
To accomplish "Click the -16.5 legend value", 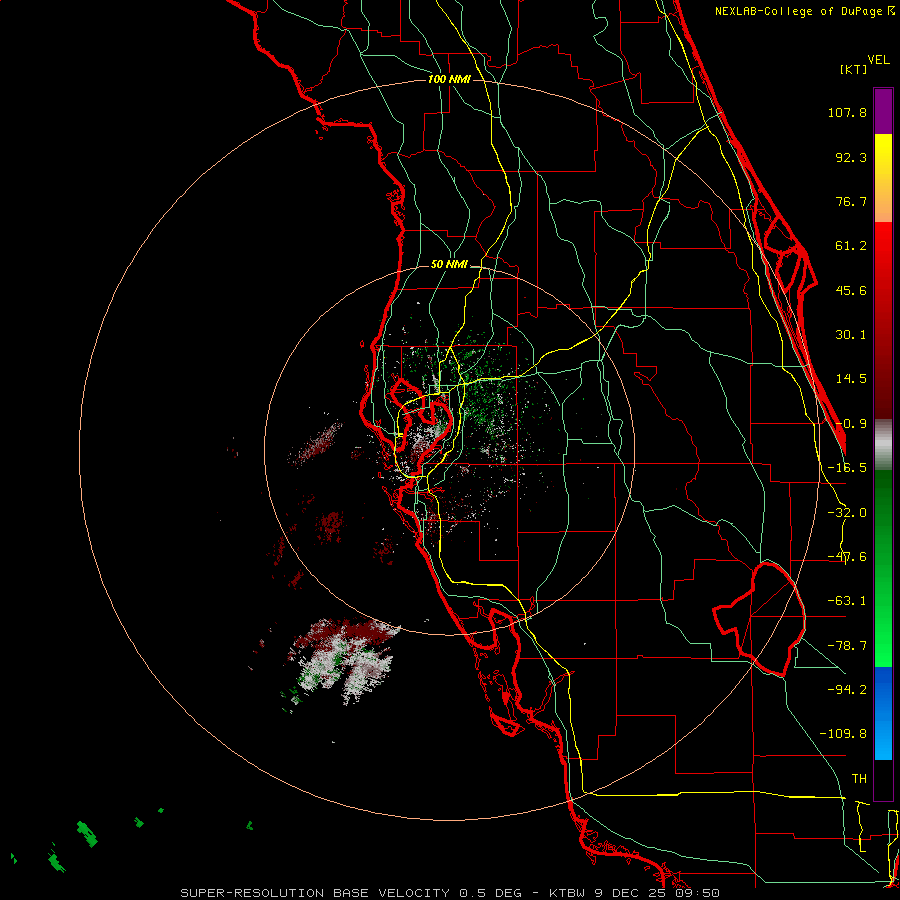I will pyautogui.click(x=847, y=468).
